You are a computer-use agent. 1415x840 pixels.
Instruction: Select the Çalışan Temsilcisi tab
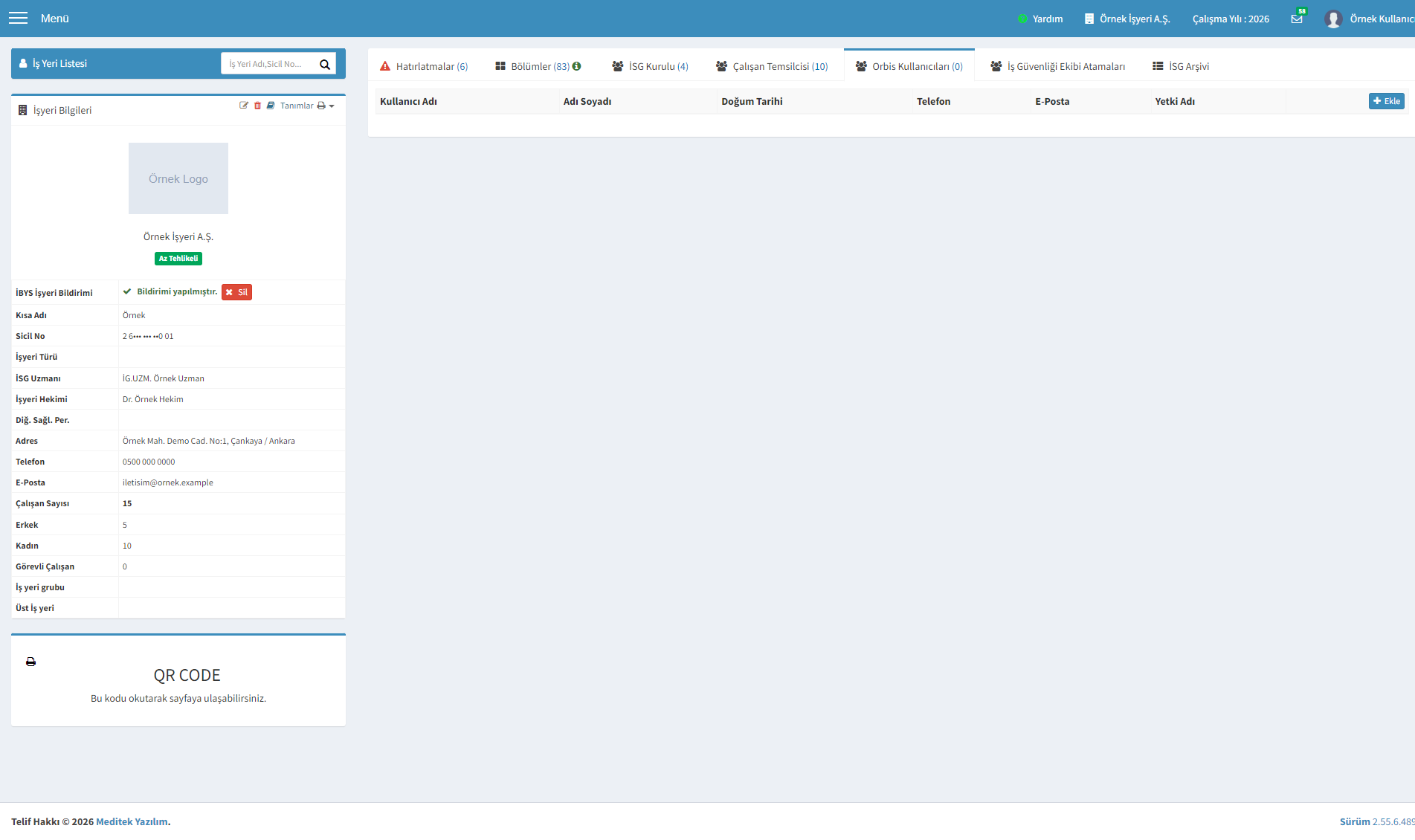[772, 66]
